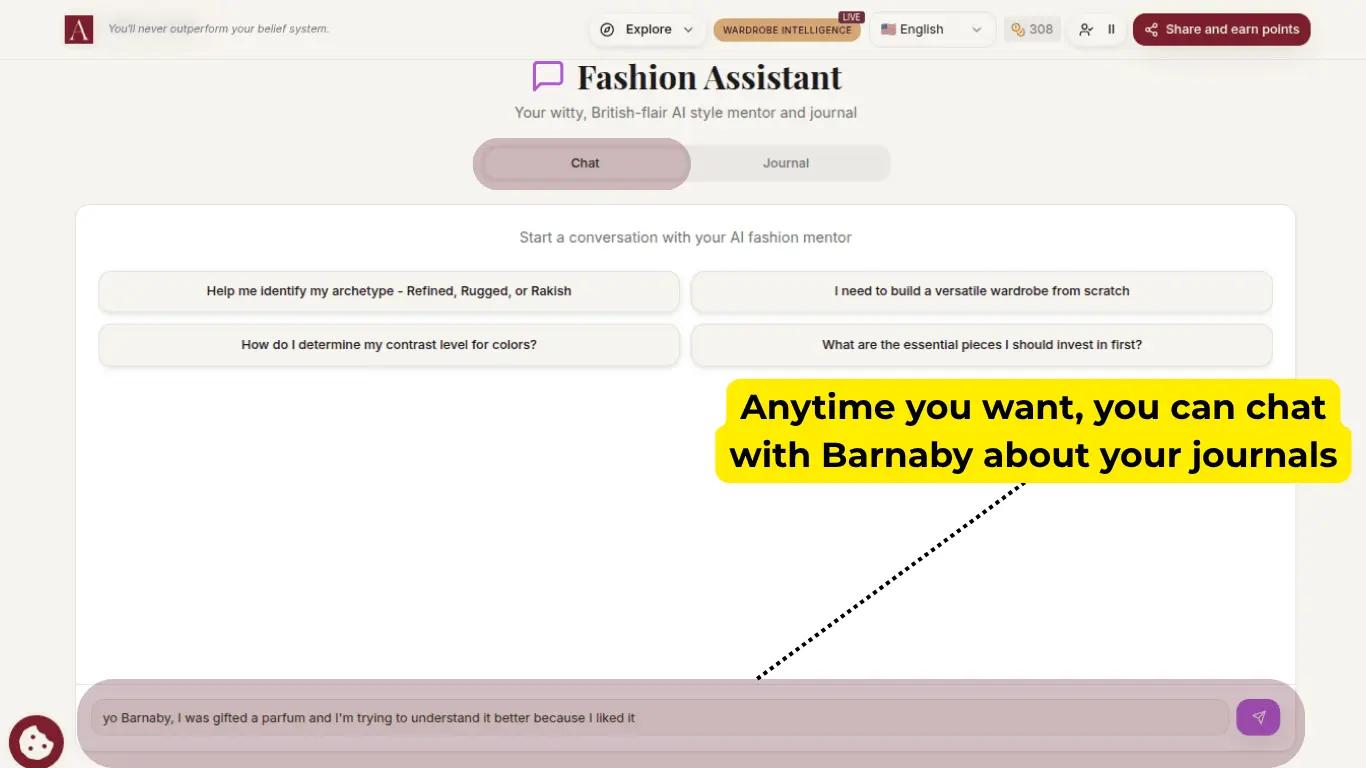1366x768 pixels.
Task: Open the Explore dropdown menu
Action: (x=646, y=30)
